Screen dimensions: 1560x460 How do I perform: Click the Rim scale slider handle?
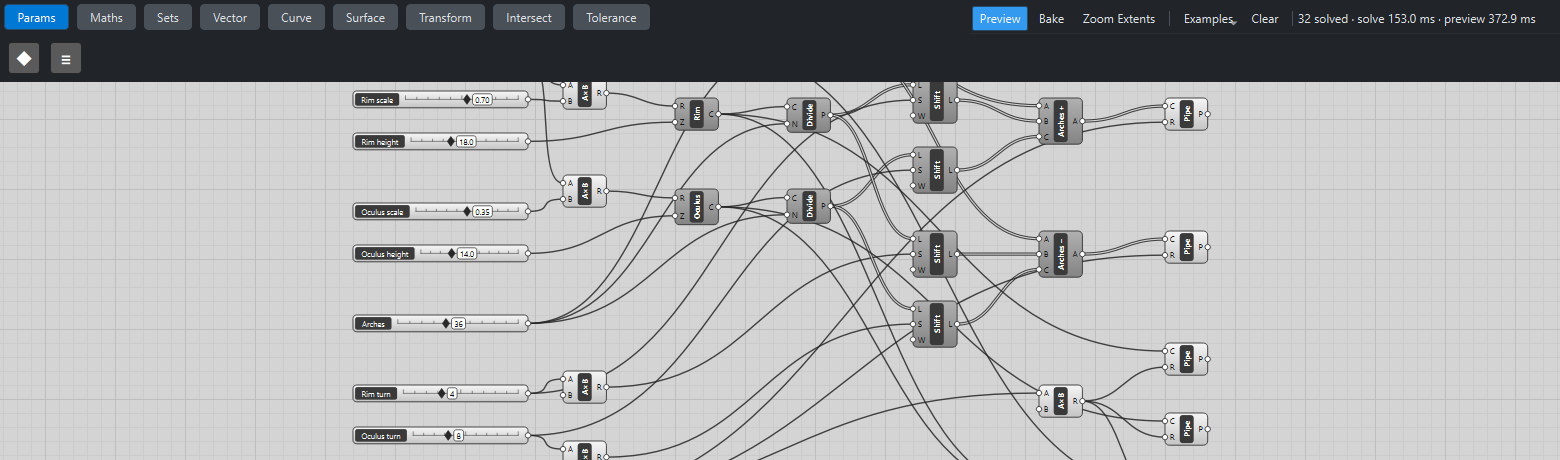click(x=466, y=99)
